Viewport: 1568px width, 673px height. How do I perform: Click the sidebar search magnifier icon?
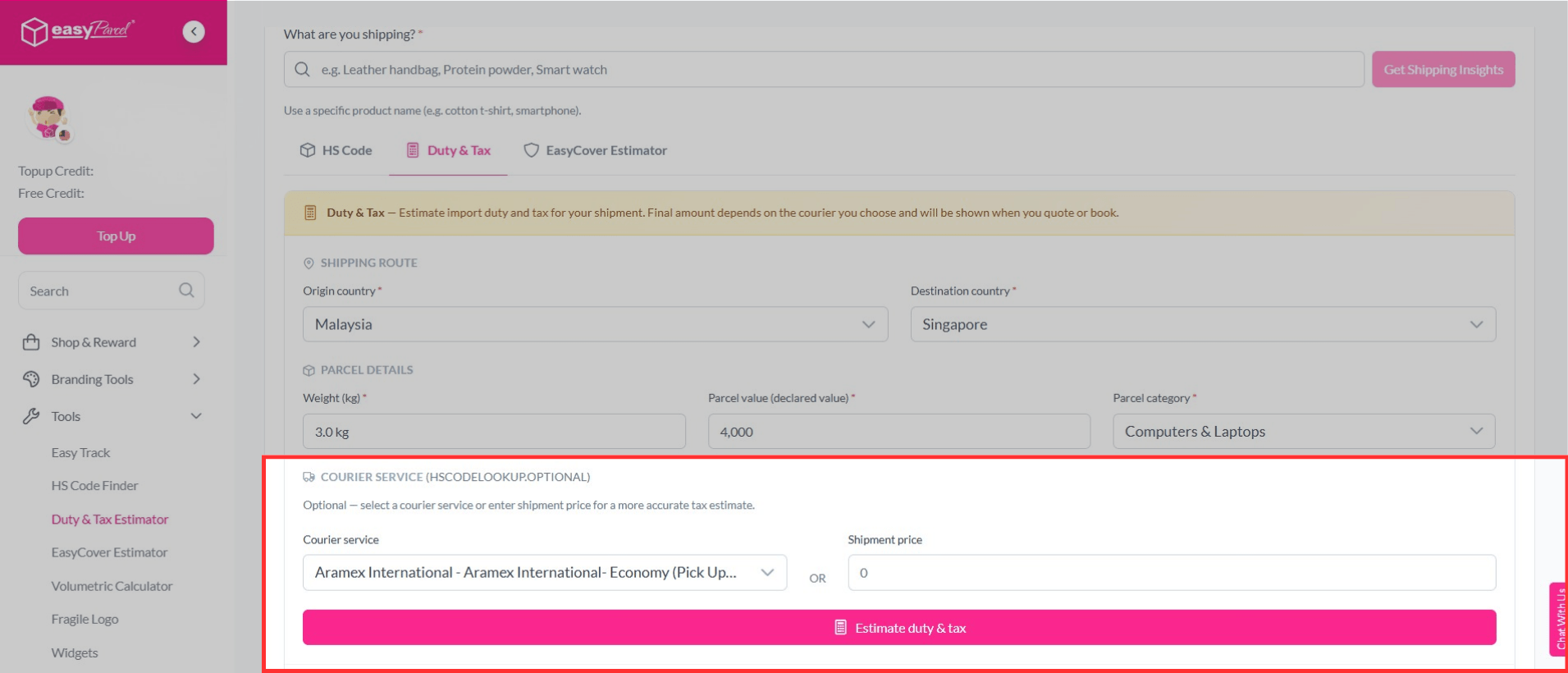186,291
